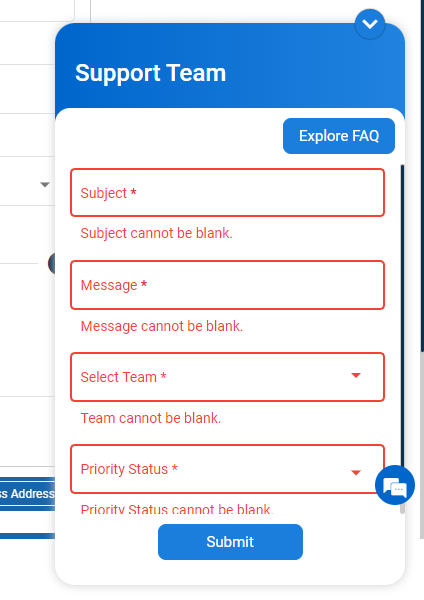The image size is (424, 600).
Task: Click the 'Team cannot be blank.' error text
Action: 151,418
